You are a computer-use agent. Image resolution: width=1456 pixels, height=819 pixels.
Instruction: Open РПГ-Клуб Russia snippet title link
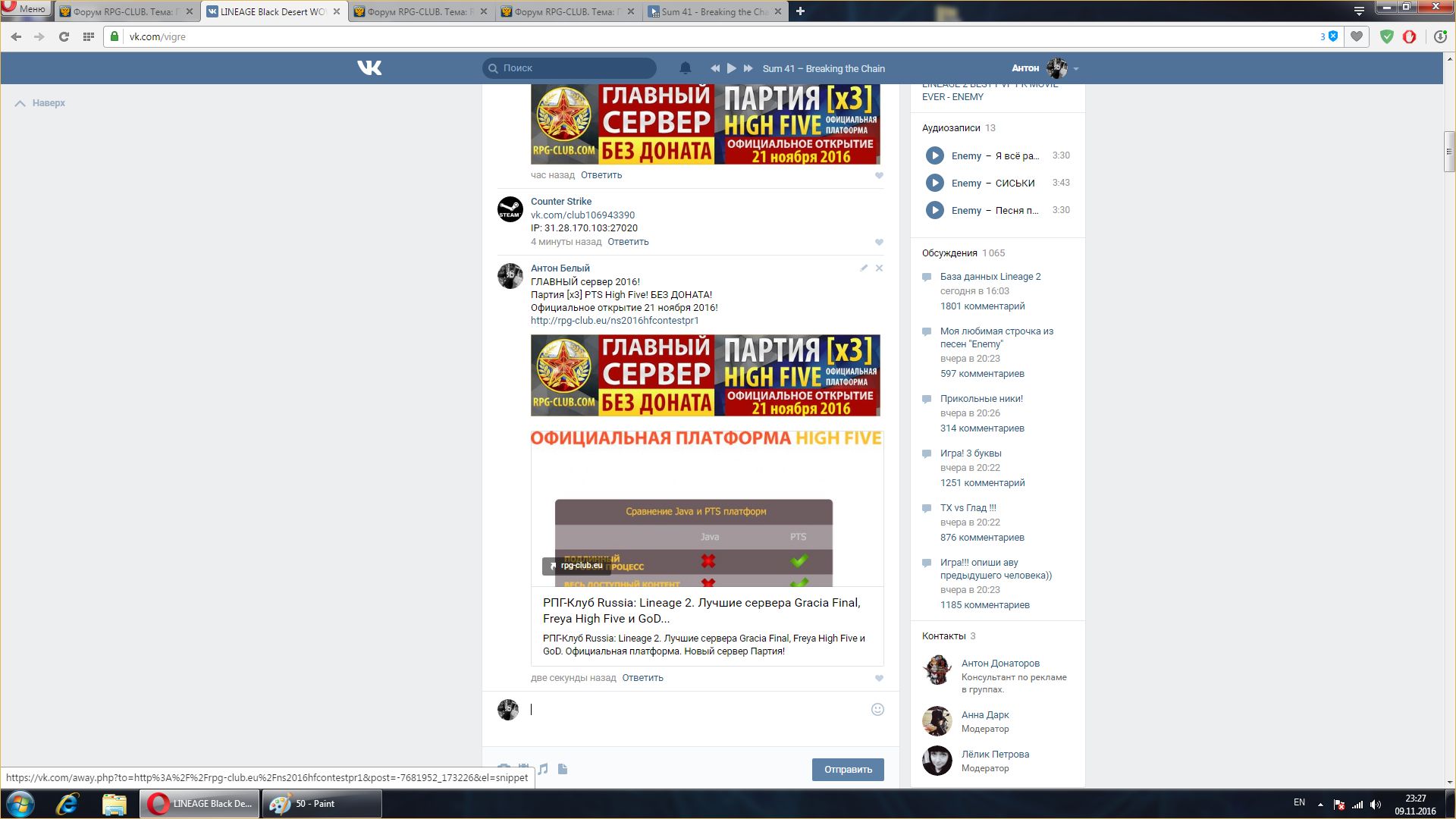tap(701, 610)
